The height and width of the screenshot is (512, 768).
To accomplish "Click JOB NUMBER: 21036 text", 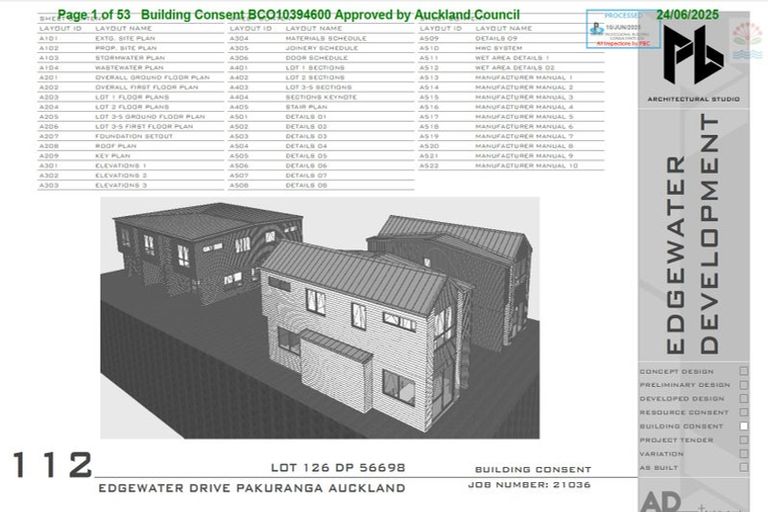I will 529,485.
